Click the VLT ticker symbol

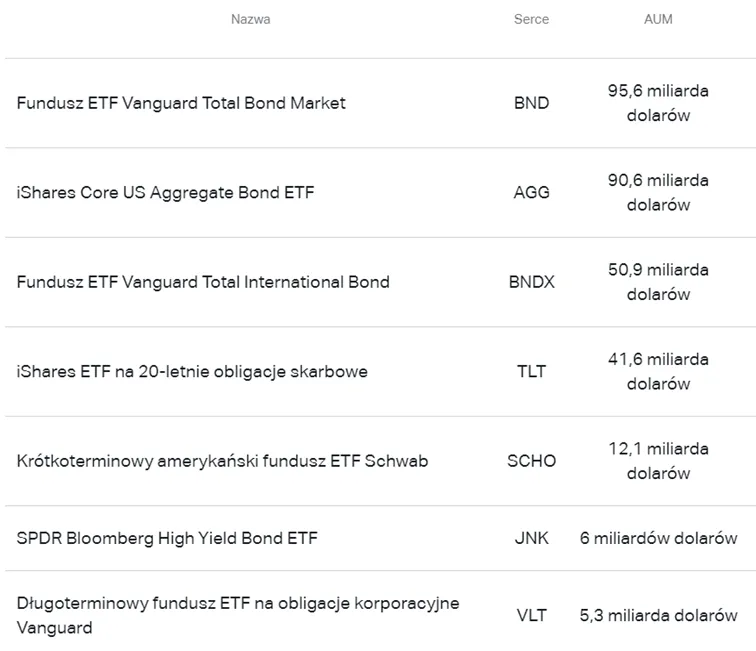tap(531, 615)
